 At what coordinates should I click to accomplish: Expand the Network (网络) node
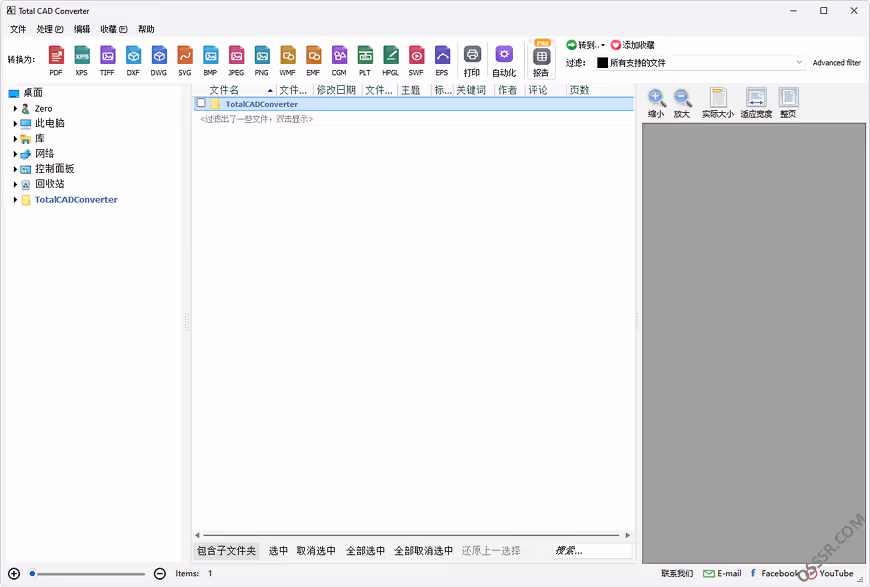[15, 154]
